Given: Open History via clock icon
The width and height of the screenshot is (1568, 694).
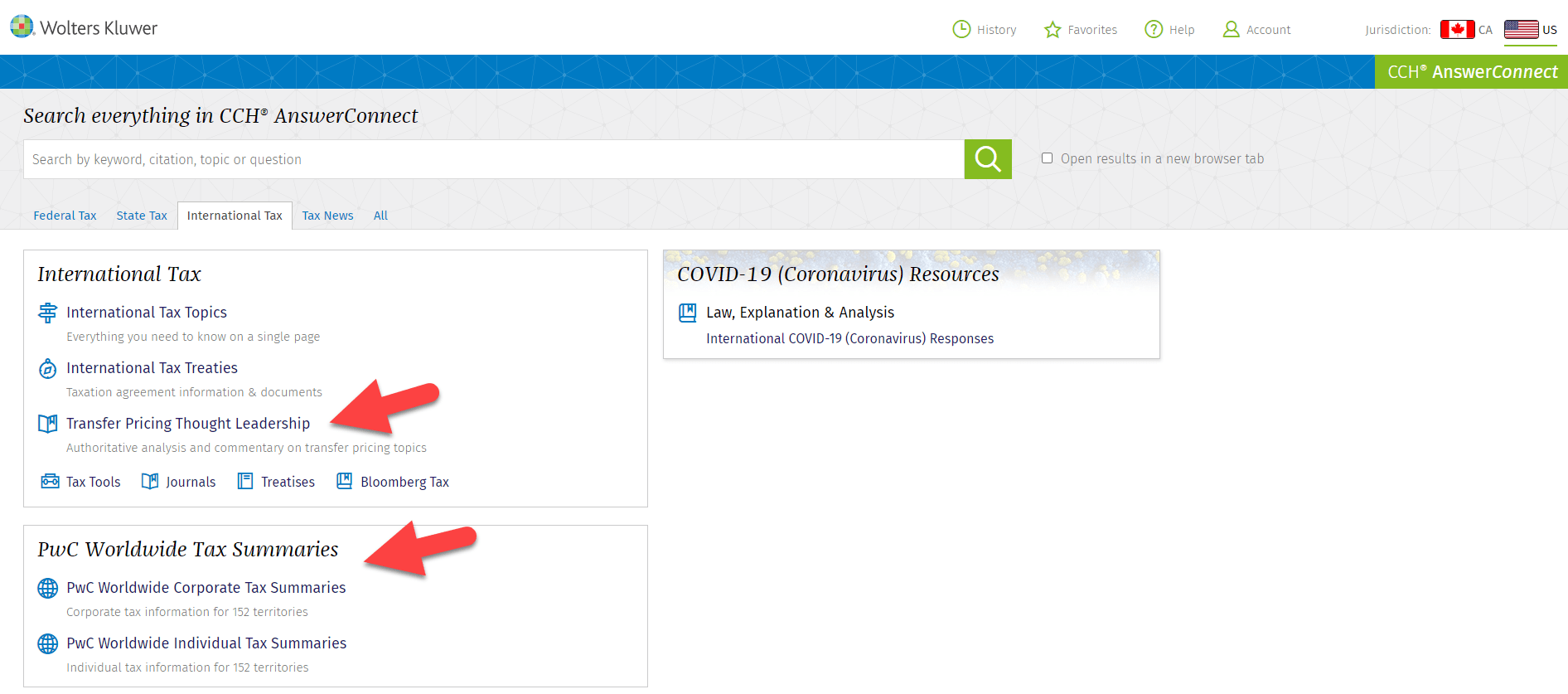Looking at the screenshot, I should pyautogui.click(x=961, y=30).
